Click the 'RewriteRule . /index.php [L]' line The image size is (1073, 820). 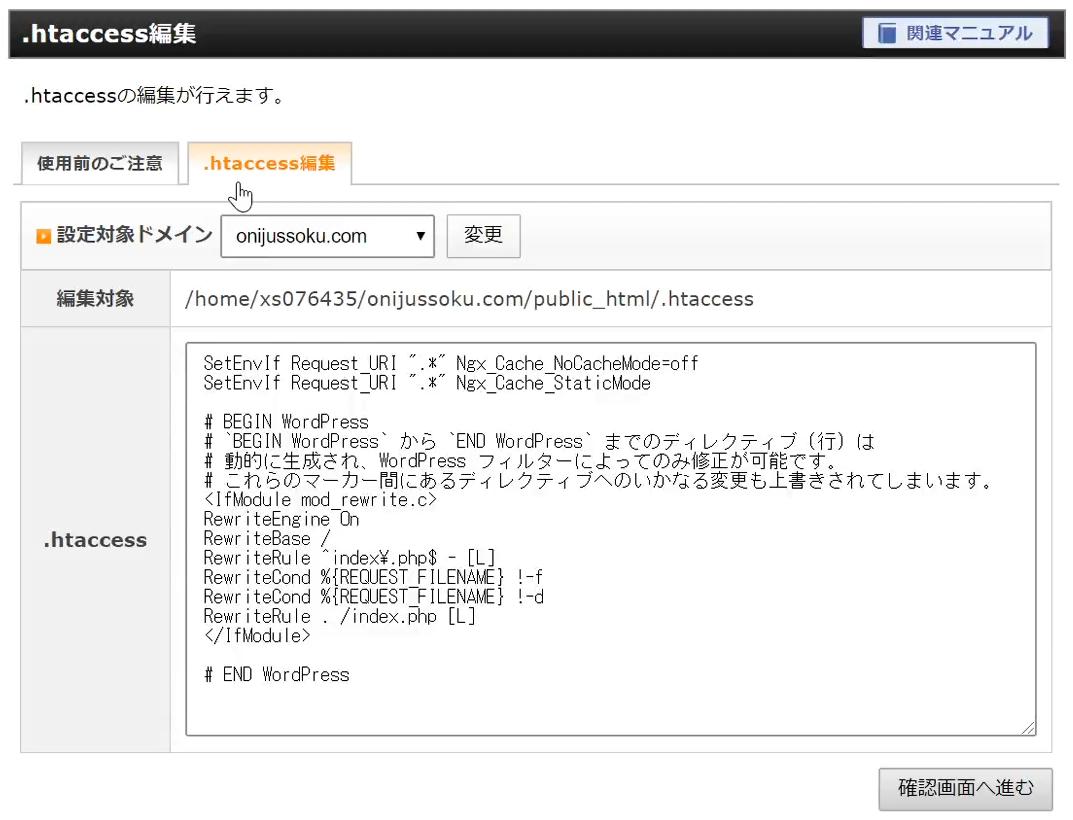pyautogui.click(x=339, y=616)
